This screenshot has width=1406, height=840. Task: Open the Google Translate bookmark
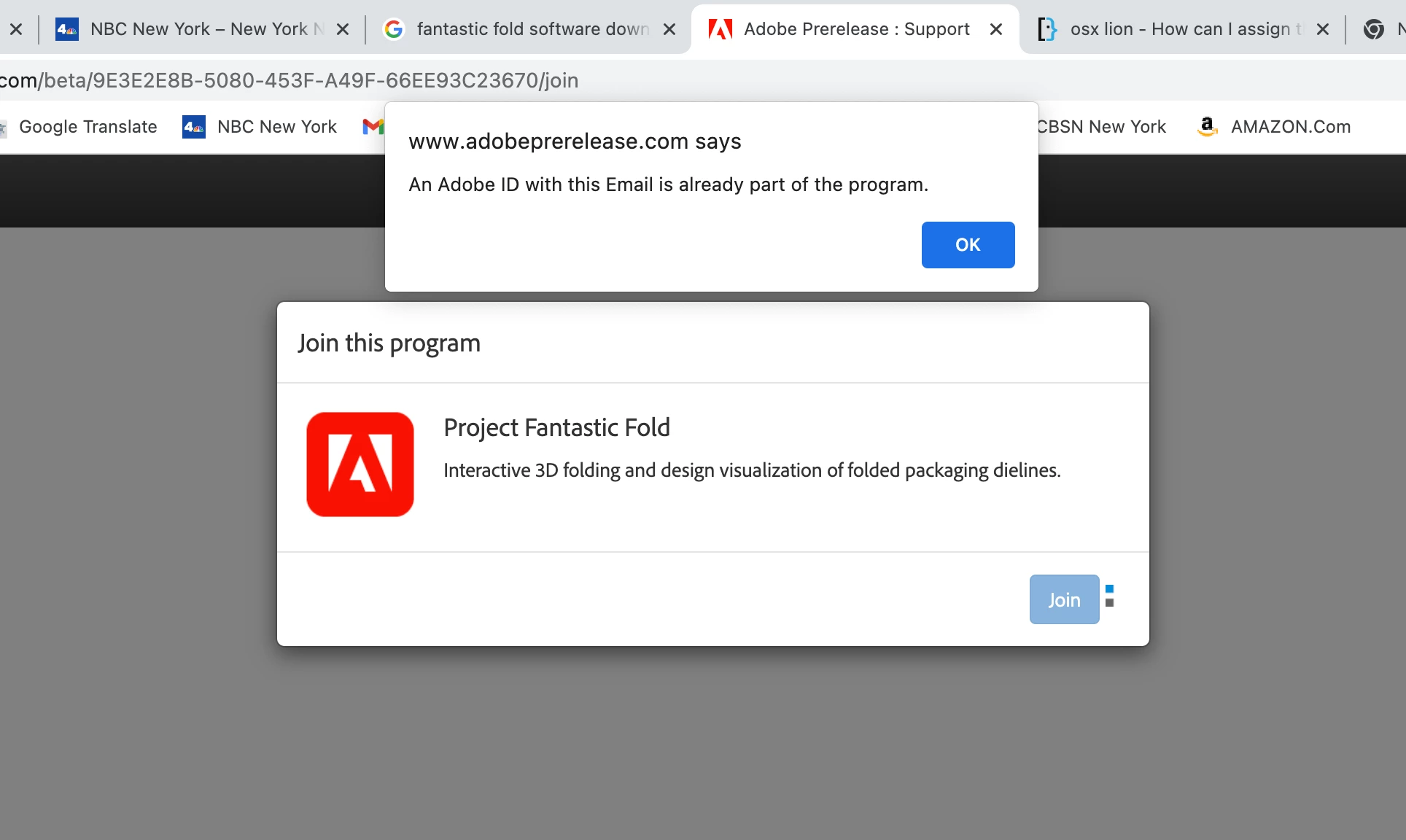[88, 127]
